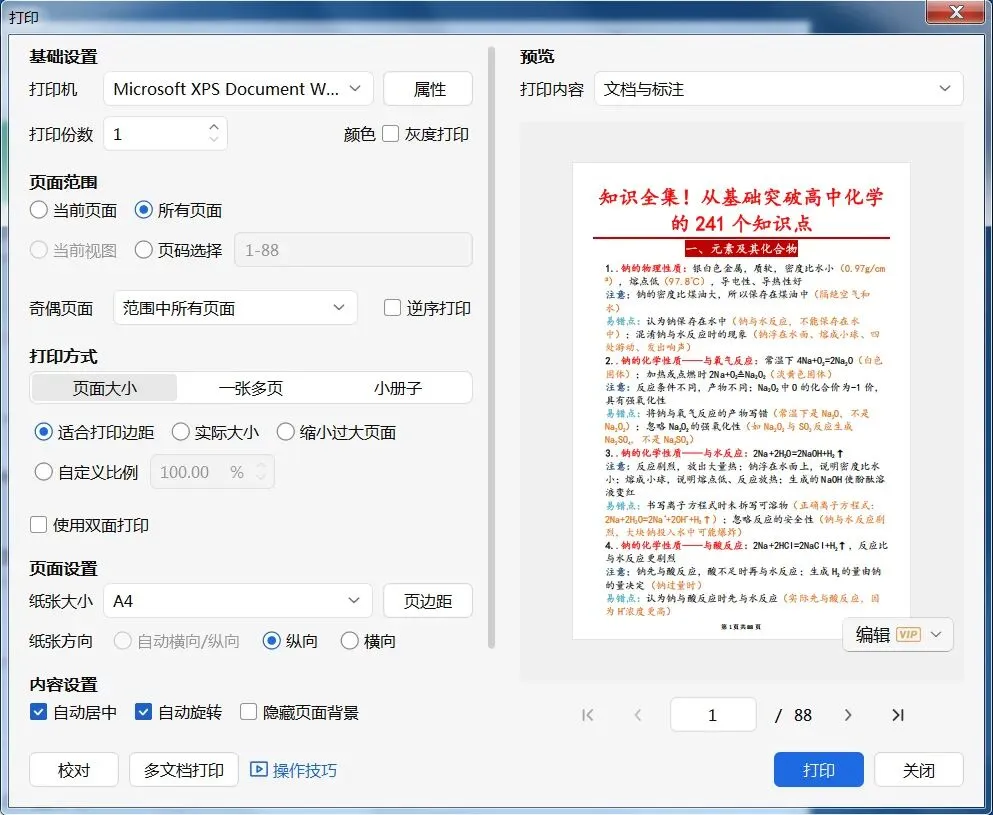Uncheck 自动居中 checkbox
The width and height of the screenshot is (993, 815).
coord(39,712)
